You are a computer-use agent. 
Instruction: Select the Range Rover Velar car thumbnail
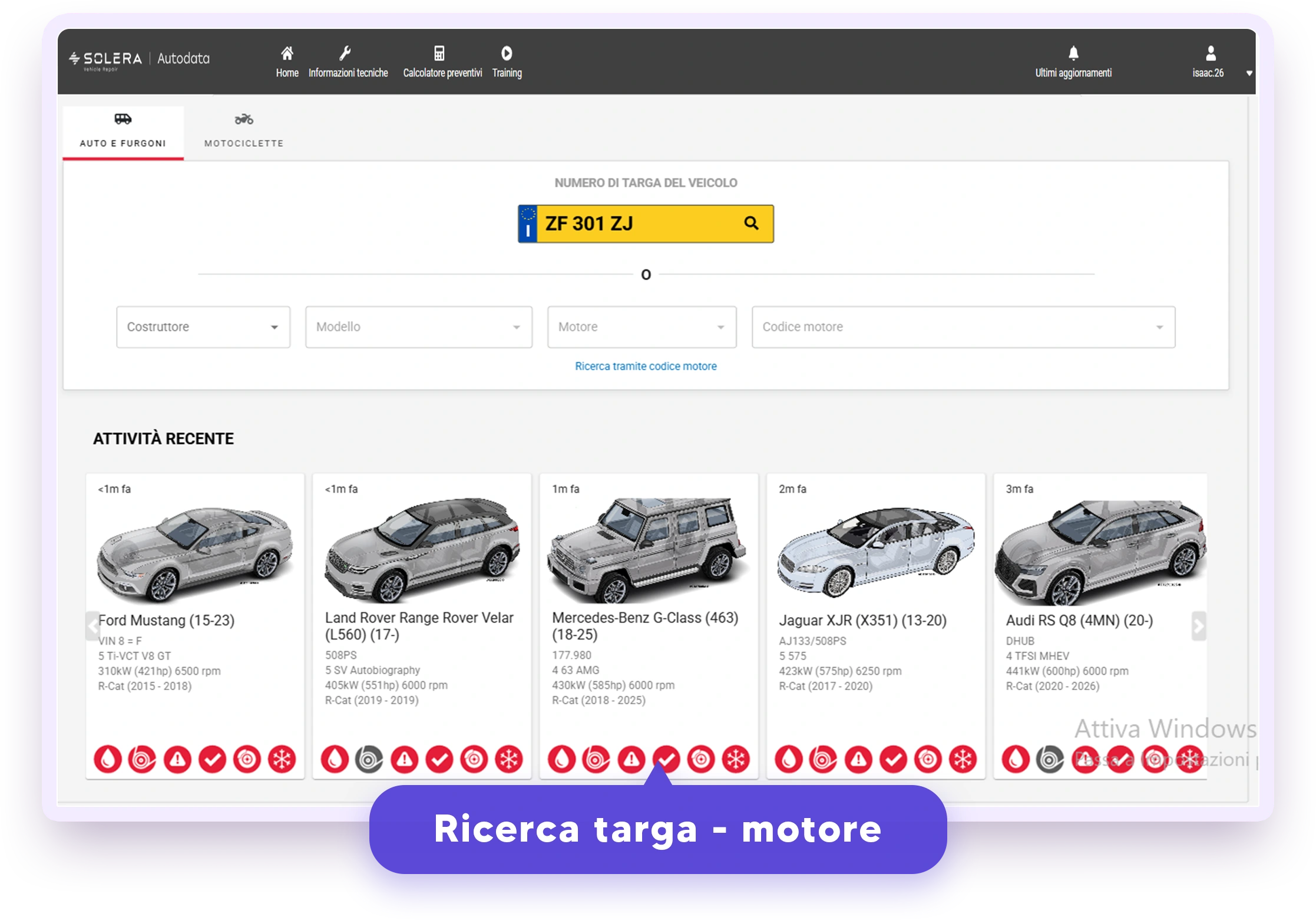[x=422, y=550]
